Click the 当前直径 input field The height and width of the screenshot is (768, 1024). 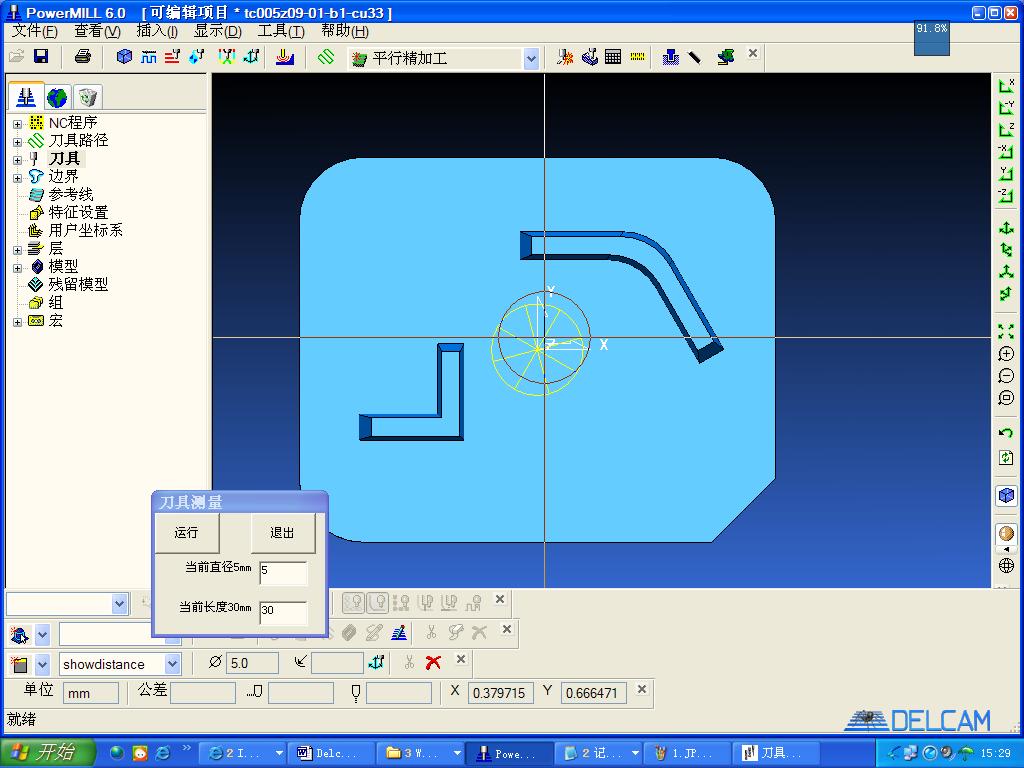click(x=283, y=571)
